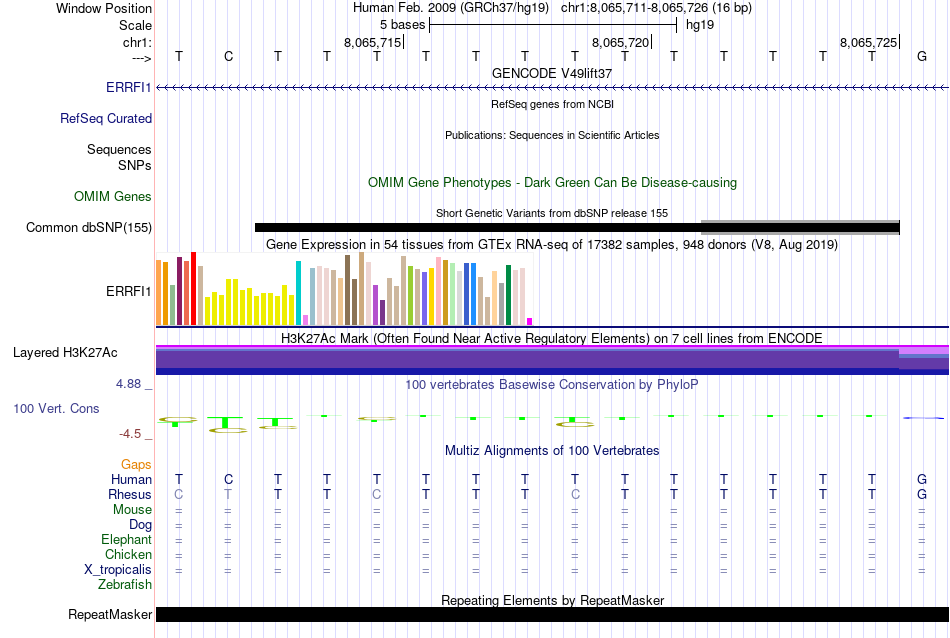Screen dimensions: 950x638
Task: Click the ERRFI1 label of the GENCODE track
Action: pos(128,87)
